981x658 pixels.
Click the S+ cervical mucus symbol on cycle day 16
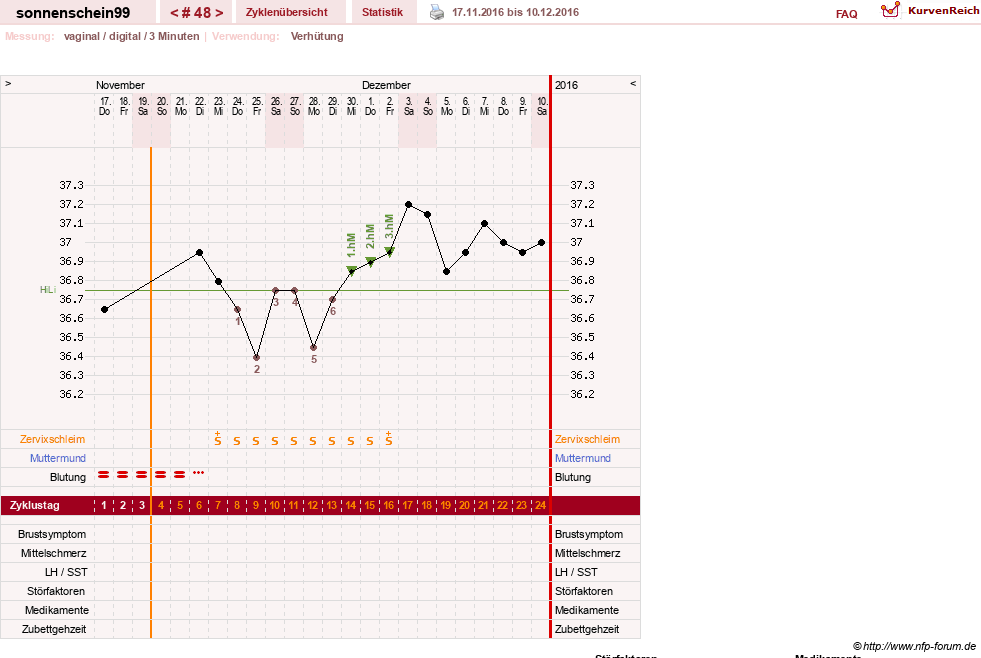point(389,439)
